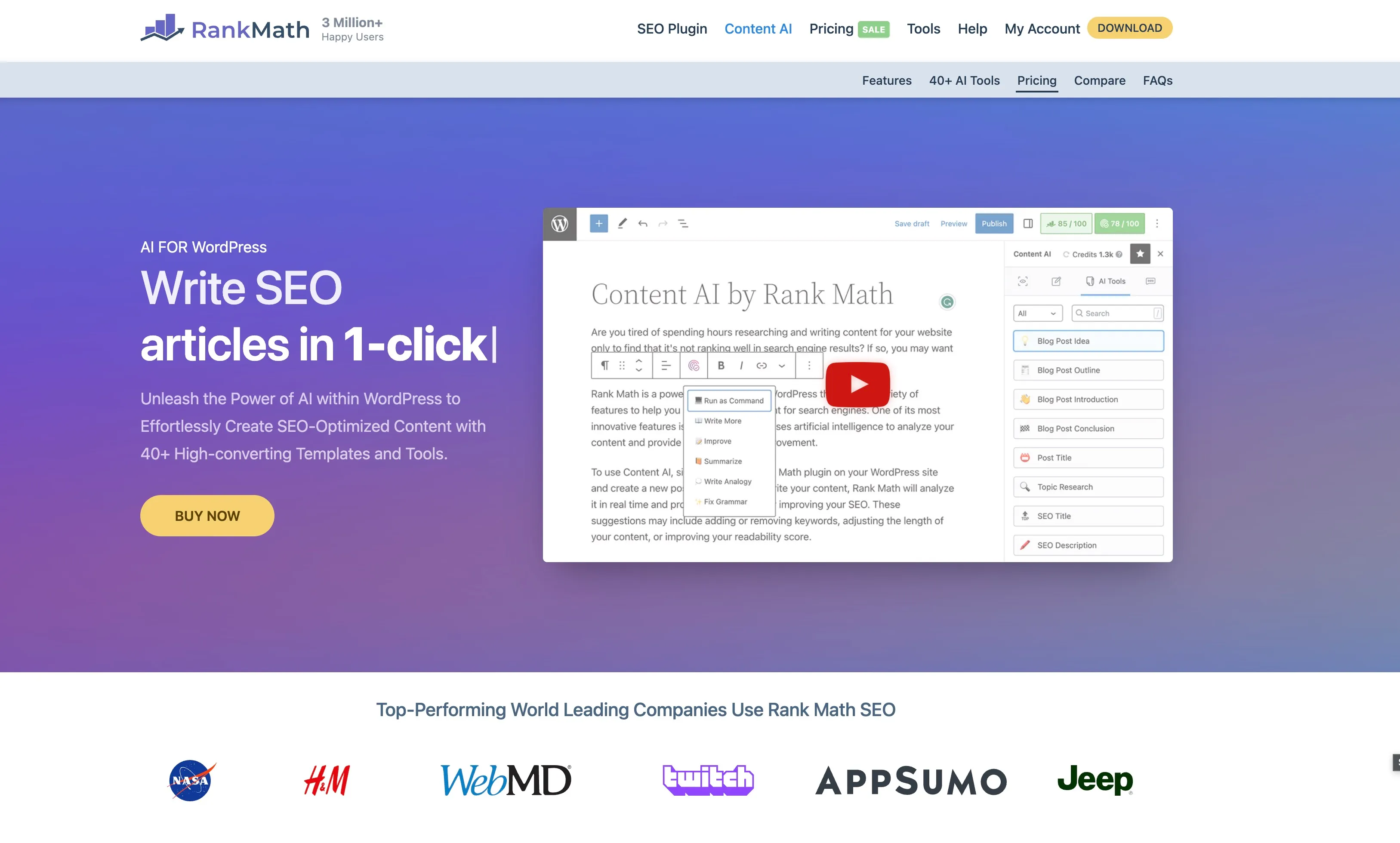1400x843 pixels.
Task: Click the H&M logo
Action: (x=327, y=780)
